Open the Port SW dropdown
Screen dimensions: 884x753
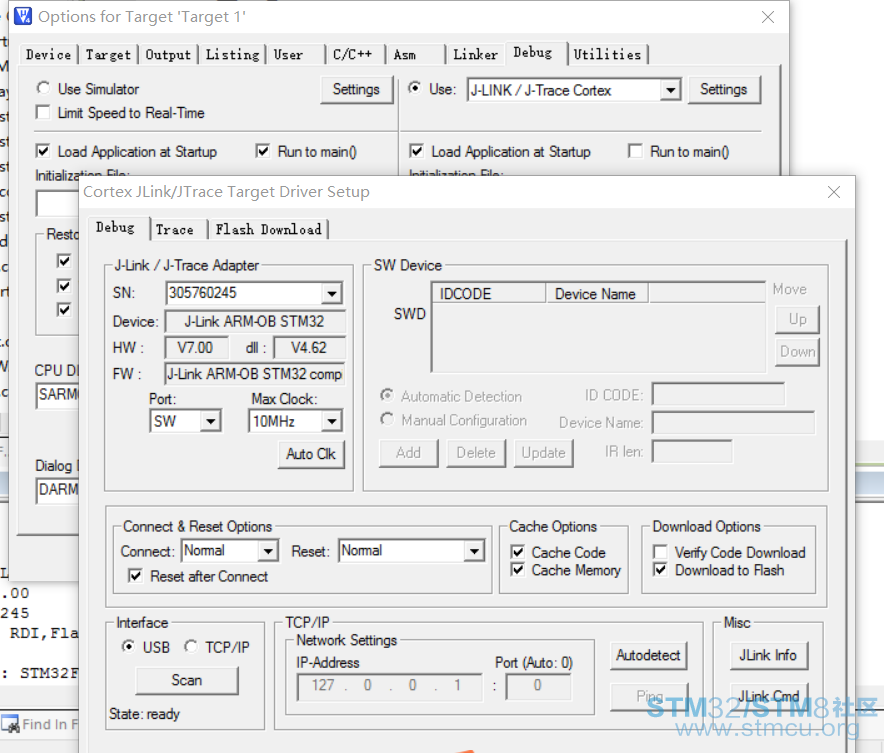tap(210, 421)
